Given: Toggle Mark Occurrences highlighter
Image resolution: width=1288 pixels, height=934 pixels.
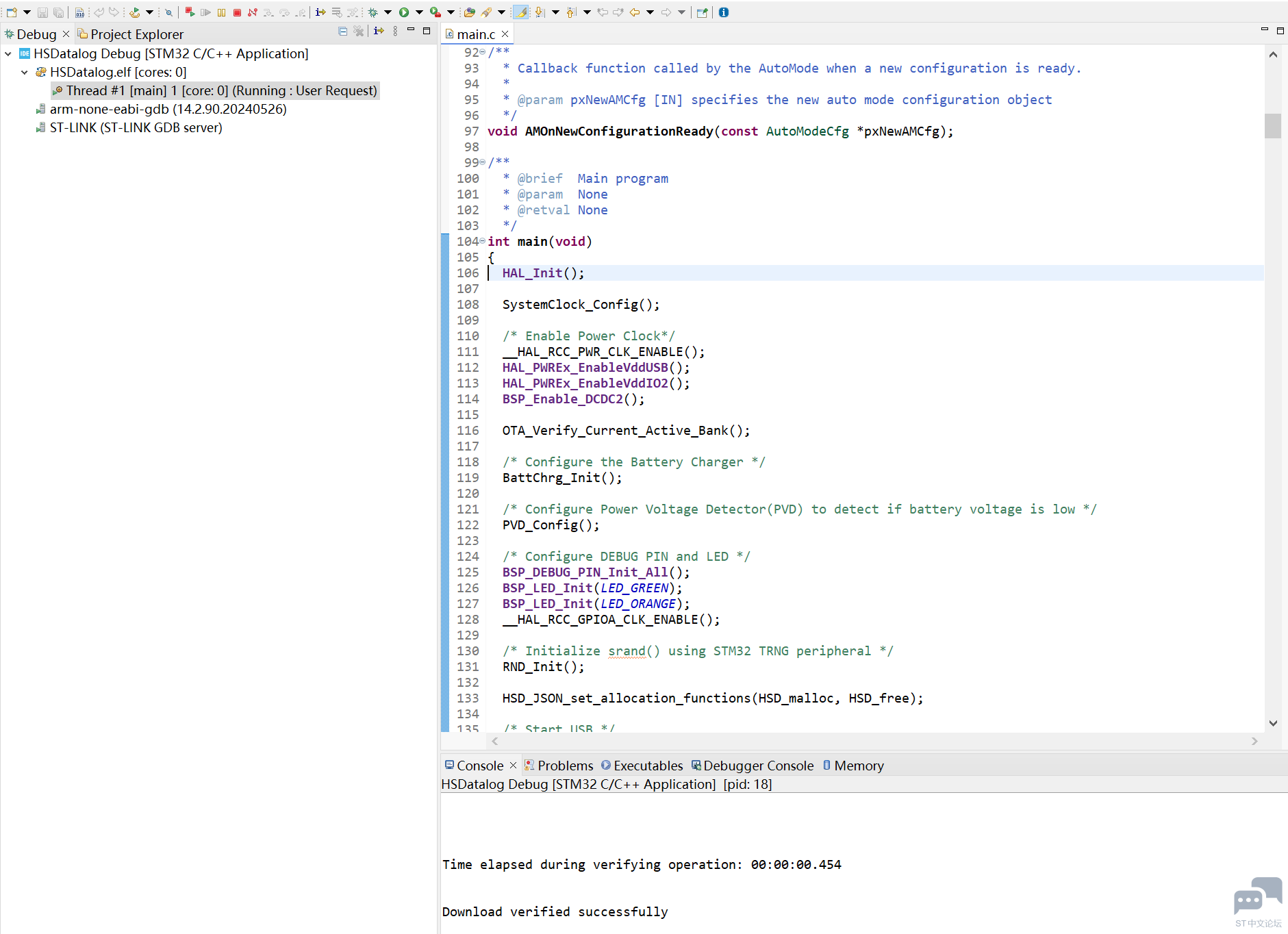Looking at the screenshot, I should 520,12.
